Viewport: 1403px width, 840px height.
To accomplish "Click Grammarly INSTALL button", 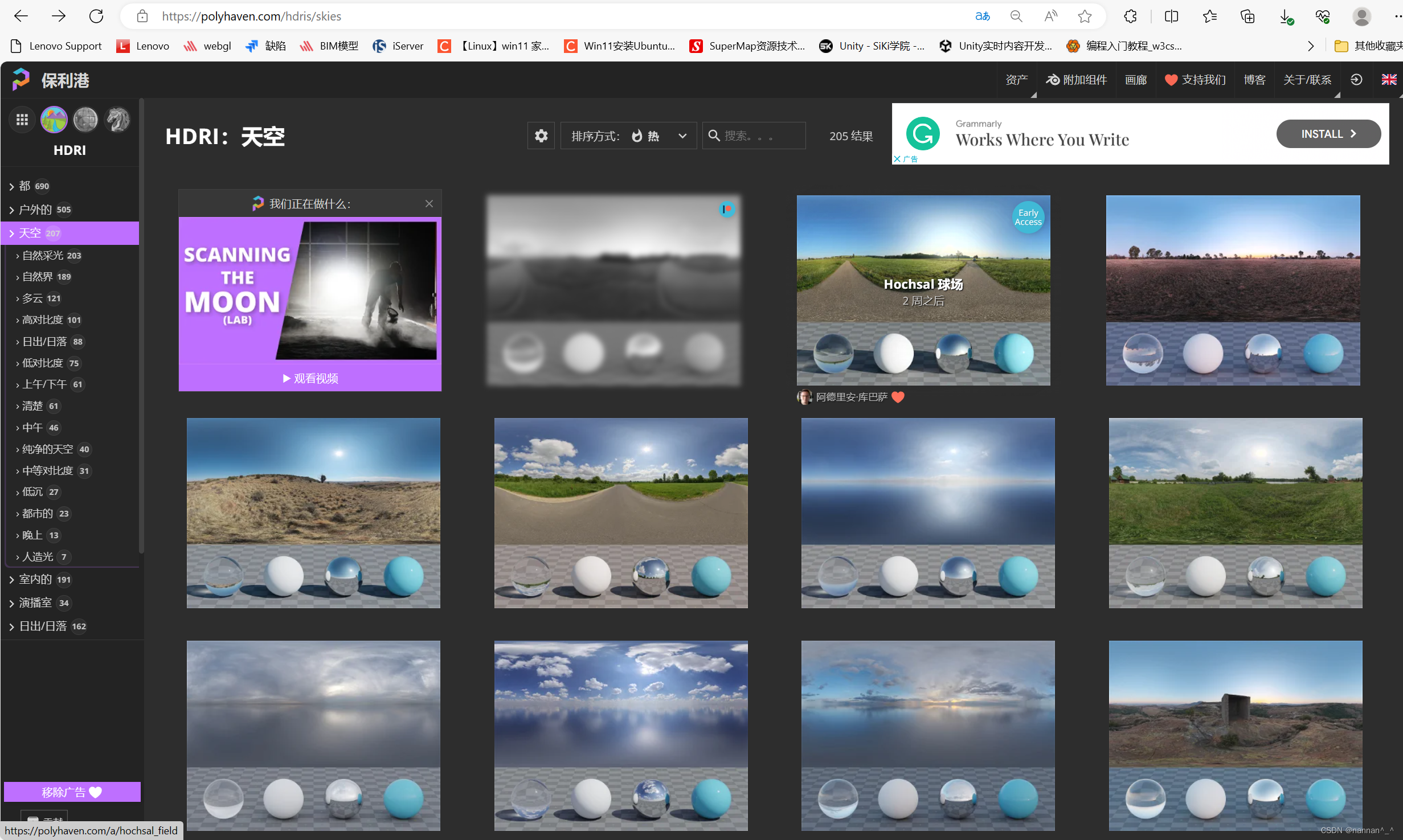I will click(x=1328, y=134).
